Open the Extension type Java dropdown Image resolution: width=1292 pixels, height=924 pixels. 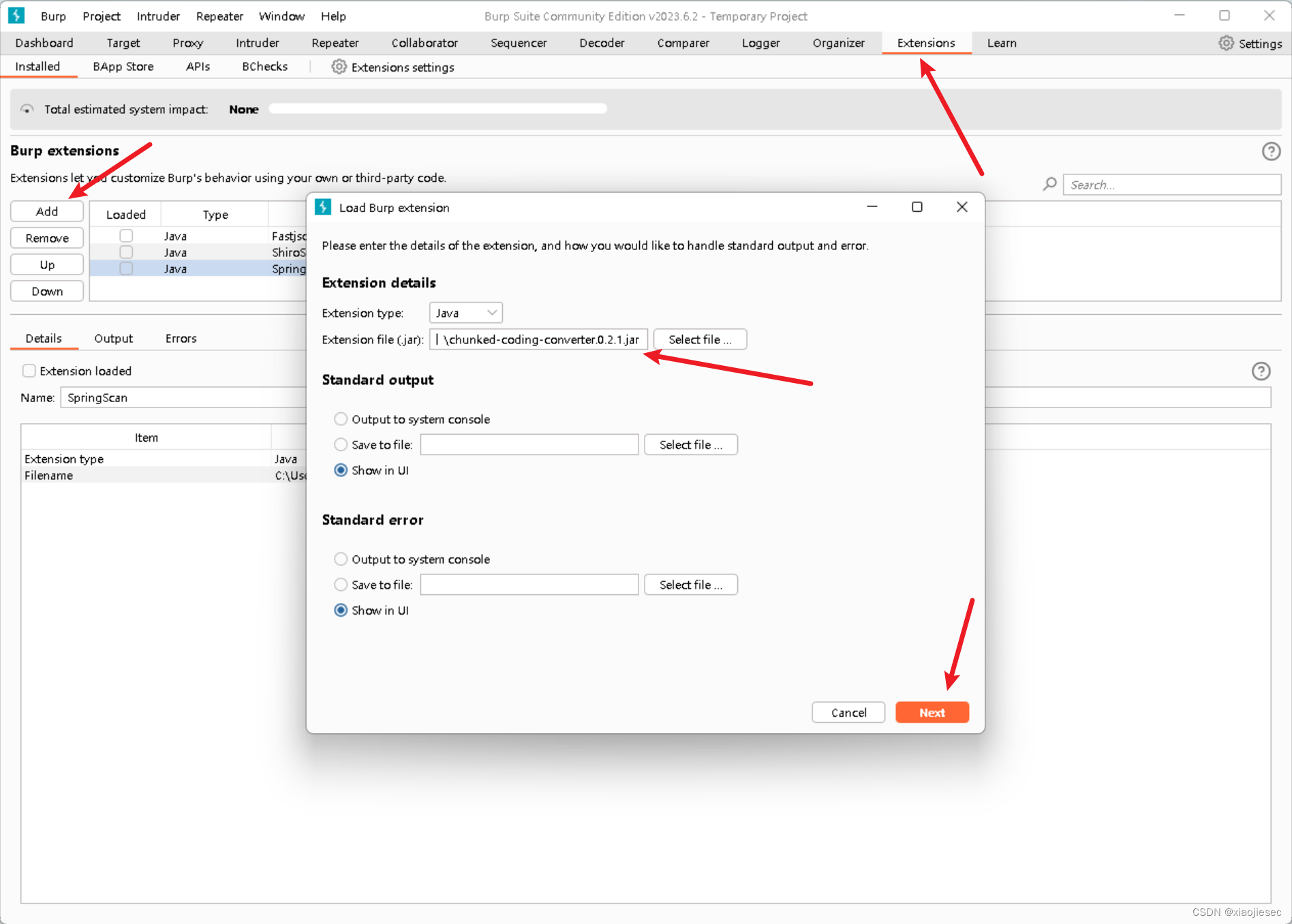[466, 313]
